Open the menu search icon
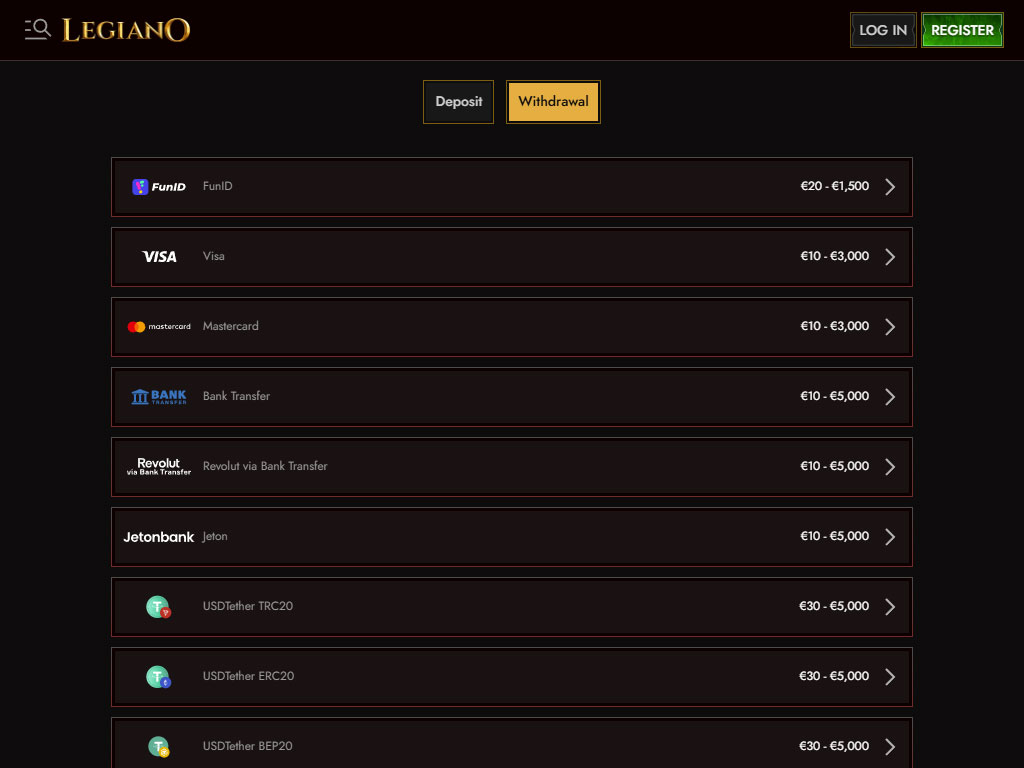 pos(37,30)
